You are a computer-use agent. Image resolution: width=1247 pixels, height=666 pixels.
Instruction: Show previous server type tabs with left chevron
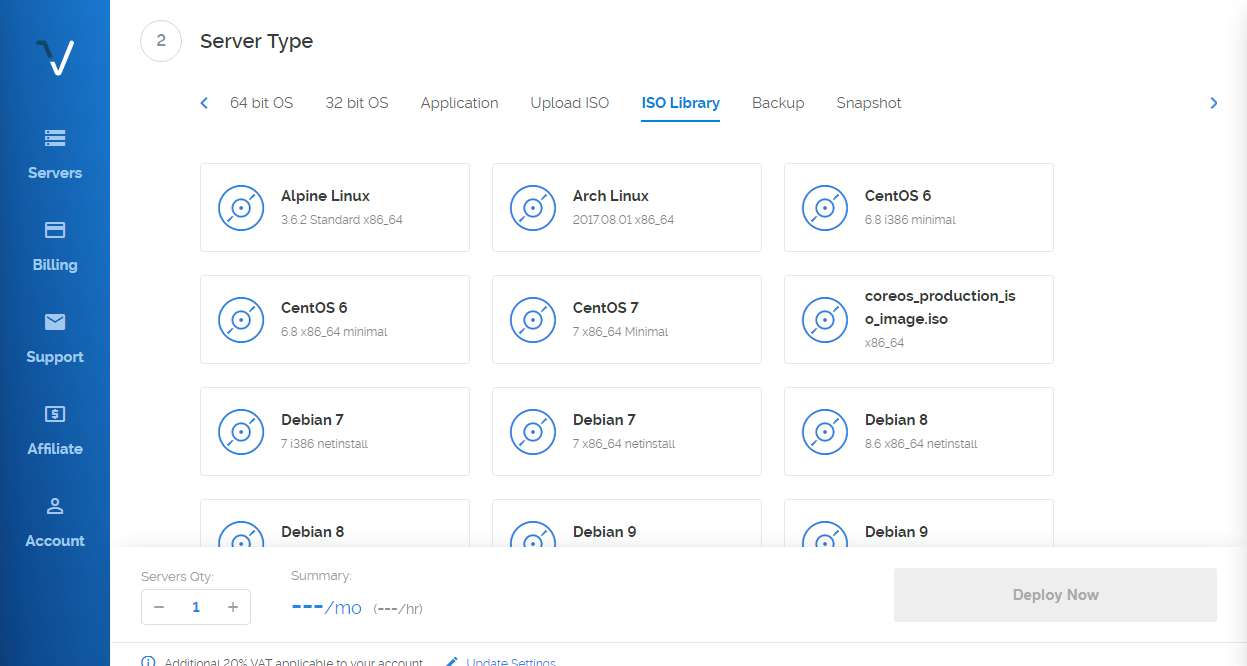click(x=204, y=103)
